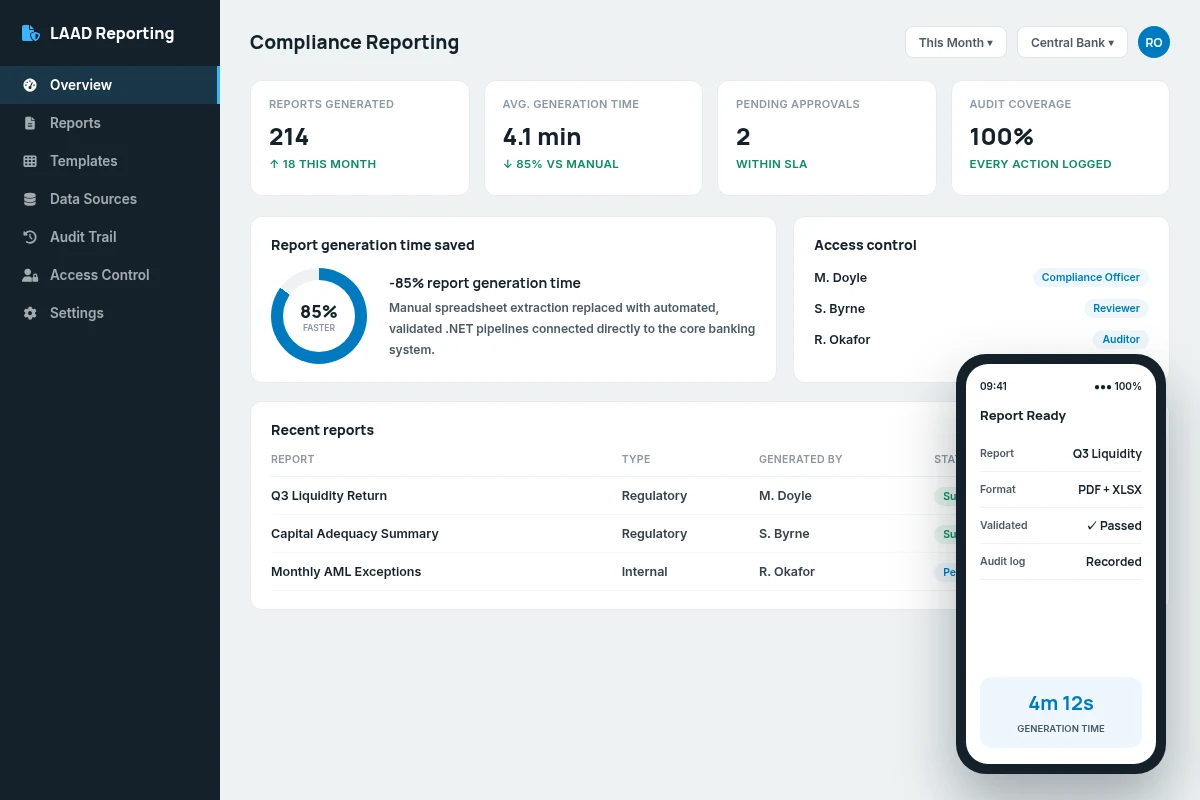Viewport: 1200px width, 800px height.
Task: Click the Passed validation value on phone
Action: 1114,526
